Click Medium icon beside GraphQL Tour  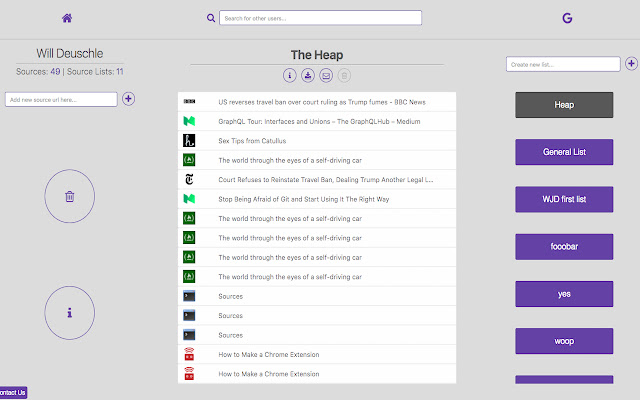(189, 121)
